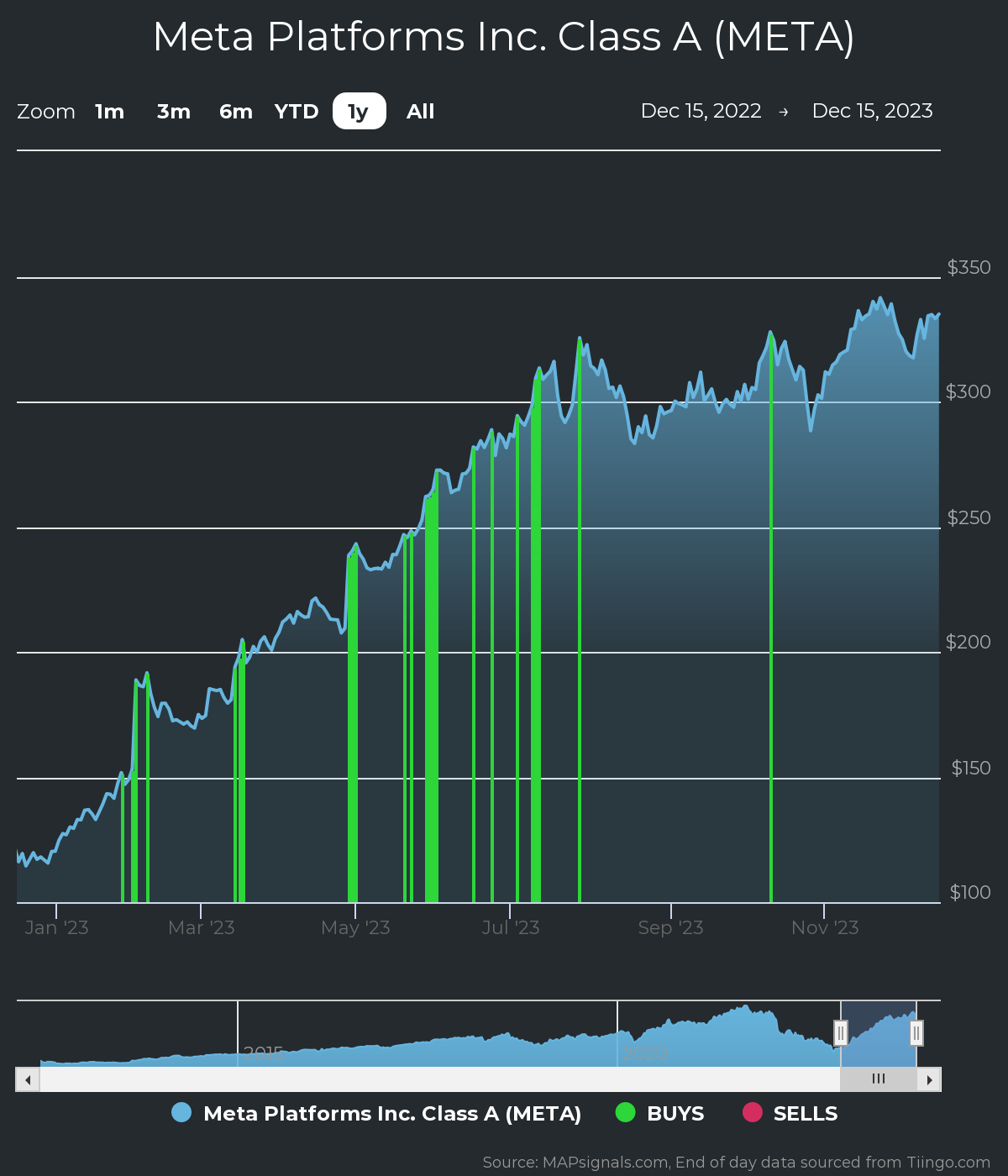The height and width of the screenshot is (1176, 1008).
Task: Select the 3m zoom range
Action: point(174,112)
